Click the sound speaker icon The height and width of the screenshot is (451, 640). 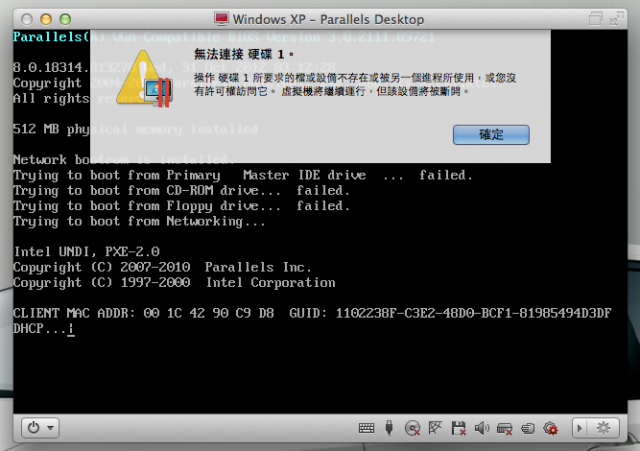pos(482,428)
